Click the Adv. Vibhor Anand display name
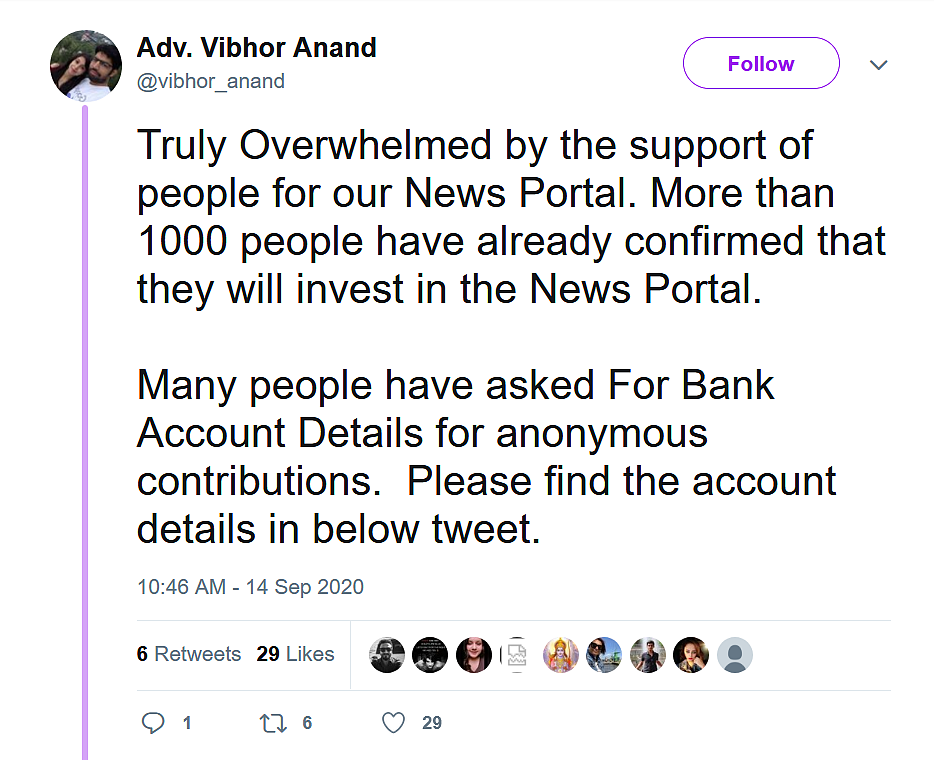The image size is (934, 760). (x=257, y=48)
